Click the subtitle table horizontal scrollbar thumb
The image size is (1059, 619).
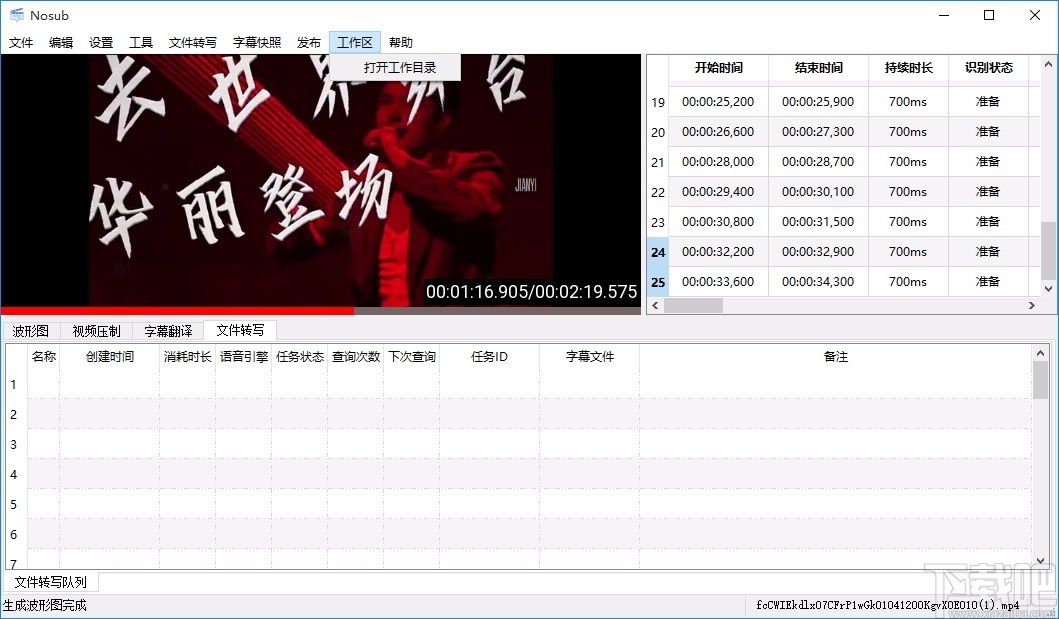pyautogui.click(x=694, y=306)
